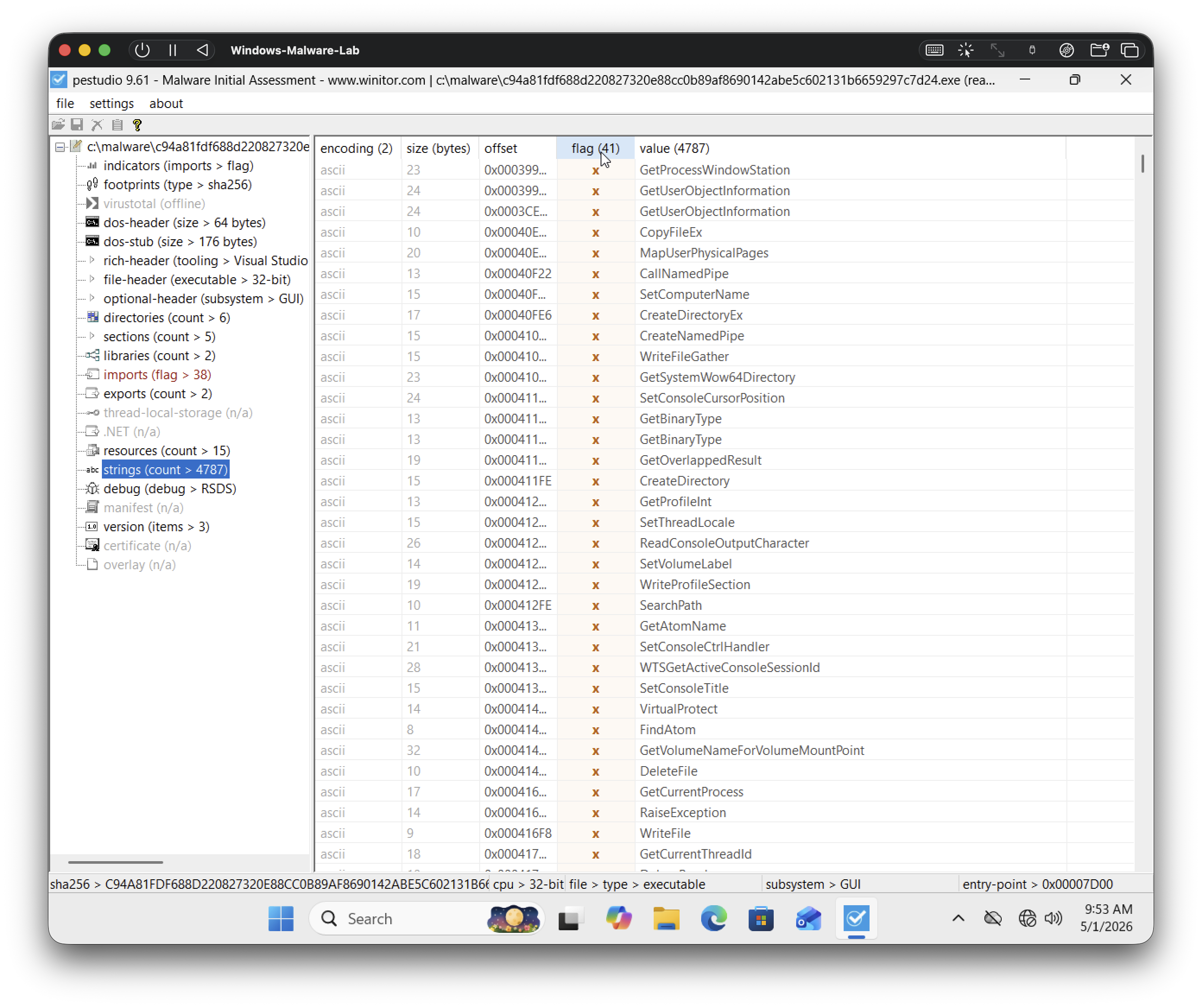Select the overlay (n/a) tree item

point(139,564)
